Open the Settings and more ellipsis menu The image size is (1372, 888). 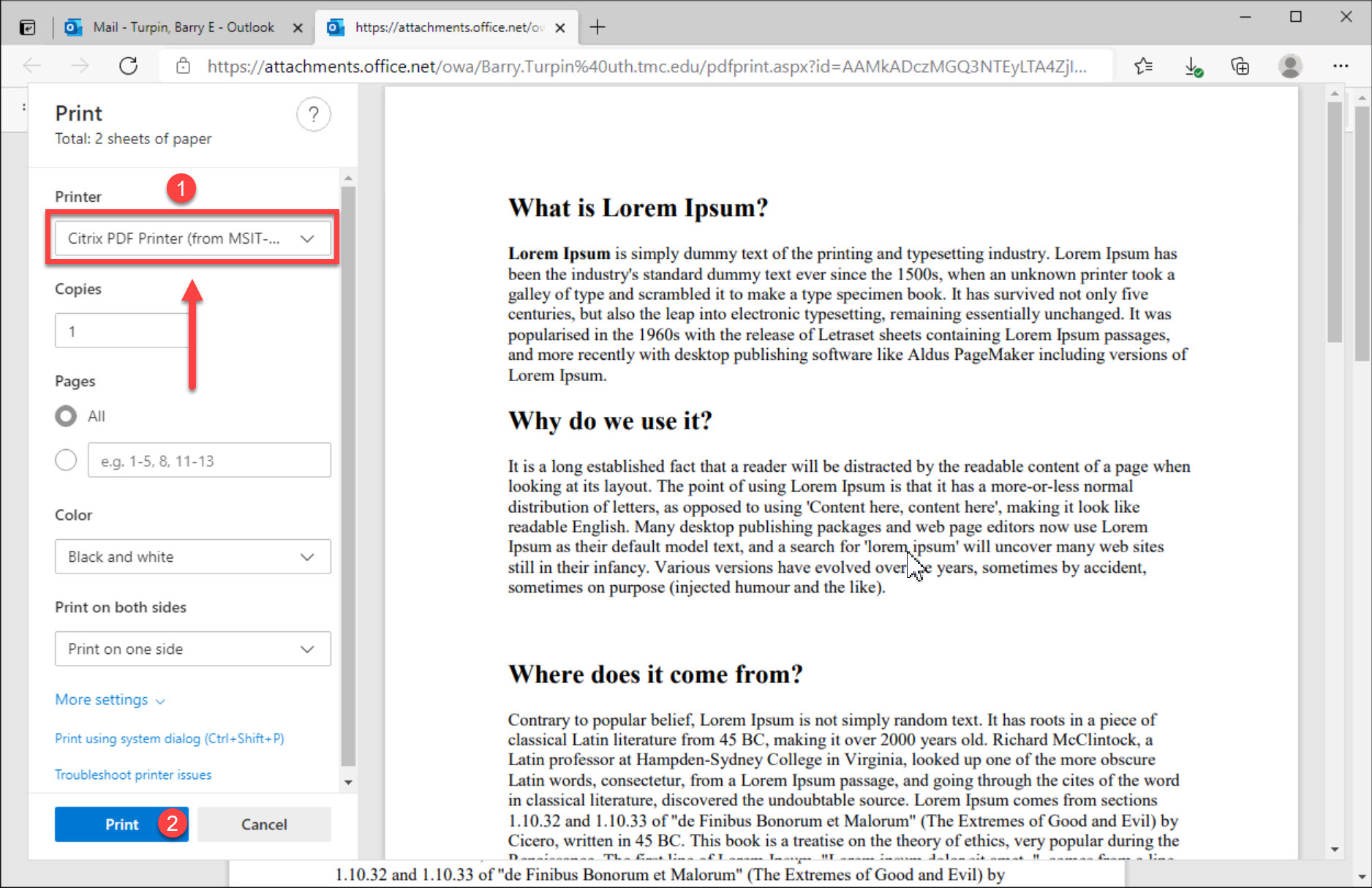click(x=1340, y=67)
